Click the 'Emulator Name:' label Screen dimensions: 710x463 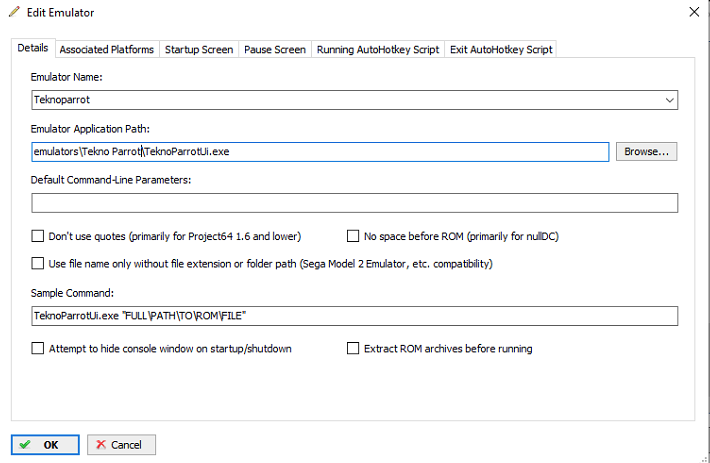pyautogui.click(x=67, y=77)
